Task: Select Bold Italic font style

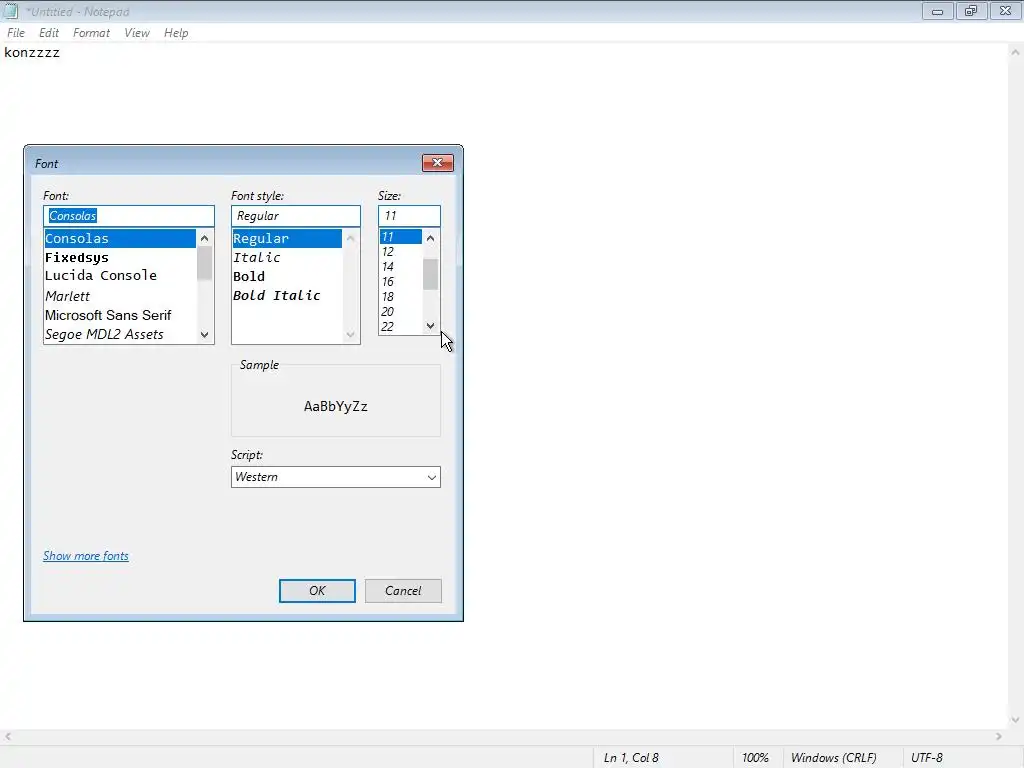Action: [287, 295]
